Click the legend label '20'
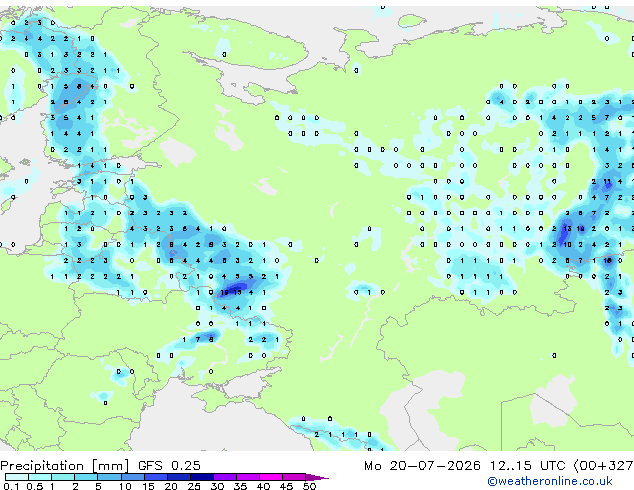 (x=171, y=486)
